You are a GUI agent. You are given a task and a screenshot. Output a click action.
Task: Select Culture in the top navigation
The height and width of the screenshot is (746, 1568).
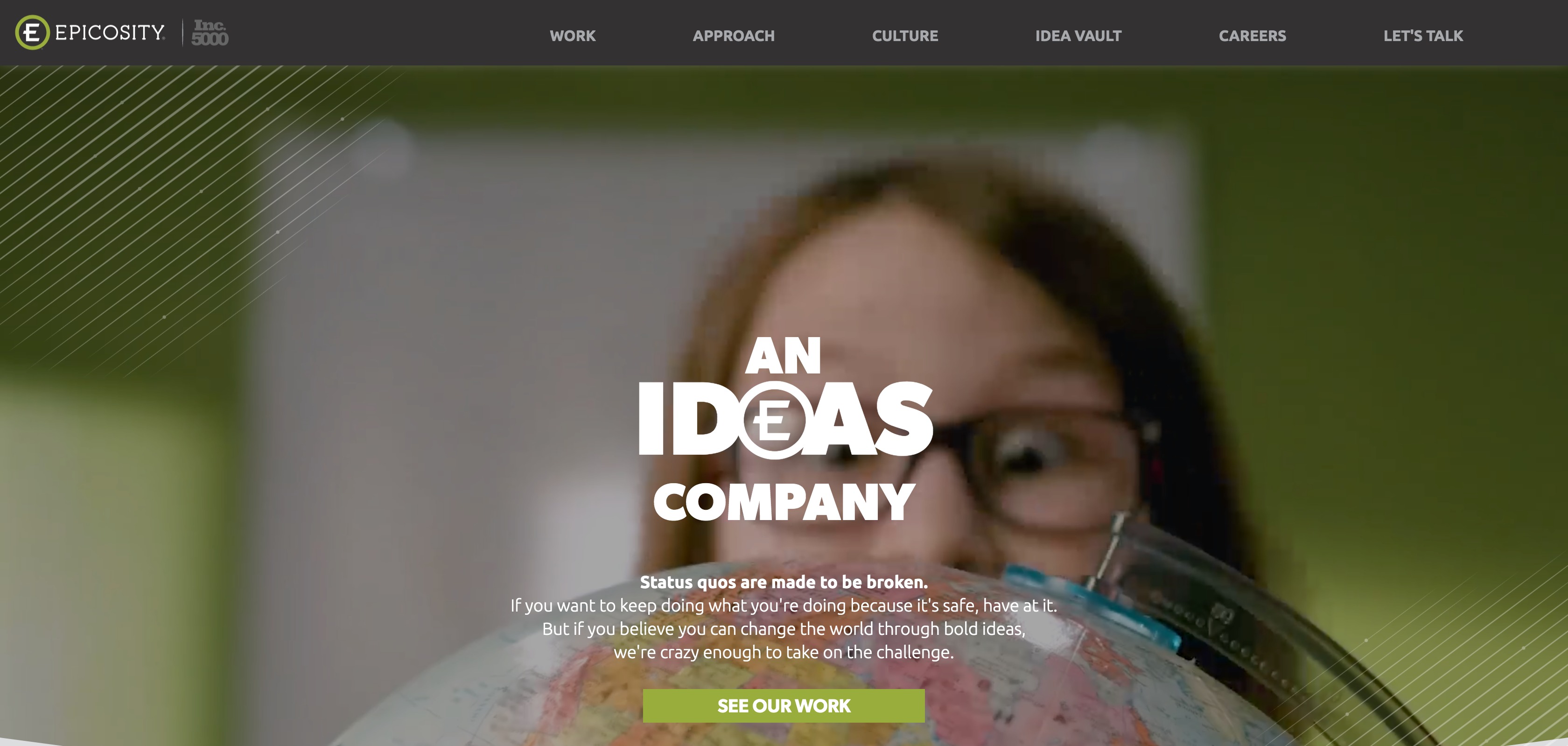click(x=905, y=36)
